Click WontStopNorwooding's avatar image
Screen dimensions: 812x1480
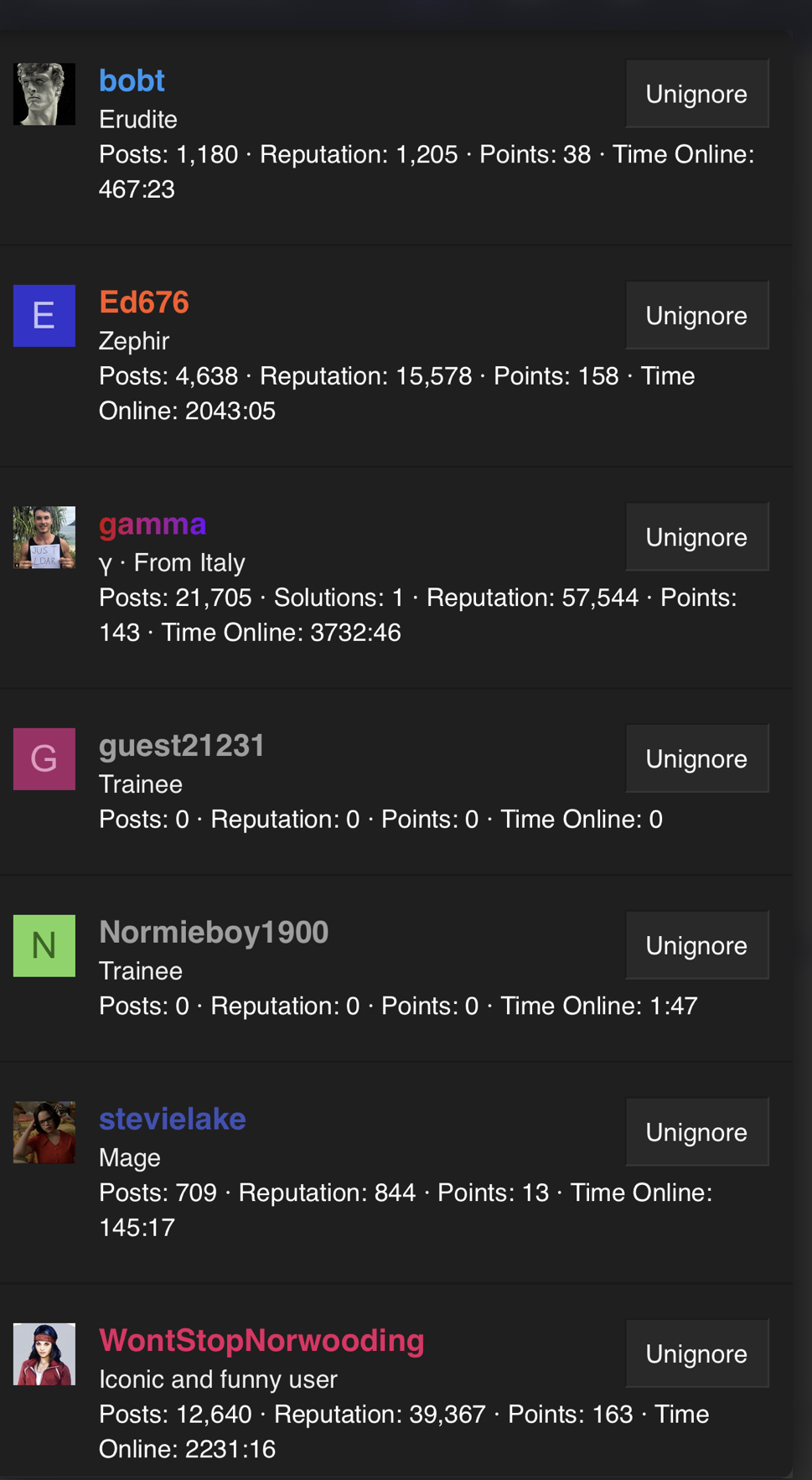click(x=44, y=1354)
